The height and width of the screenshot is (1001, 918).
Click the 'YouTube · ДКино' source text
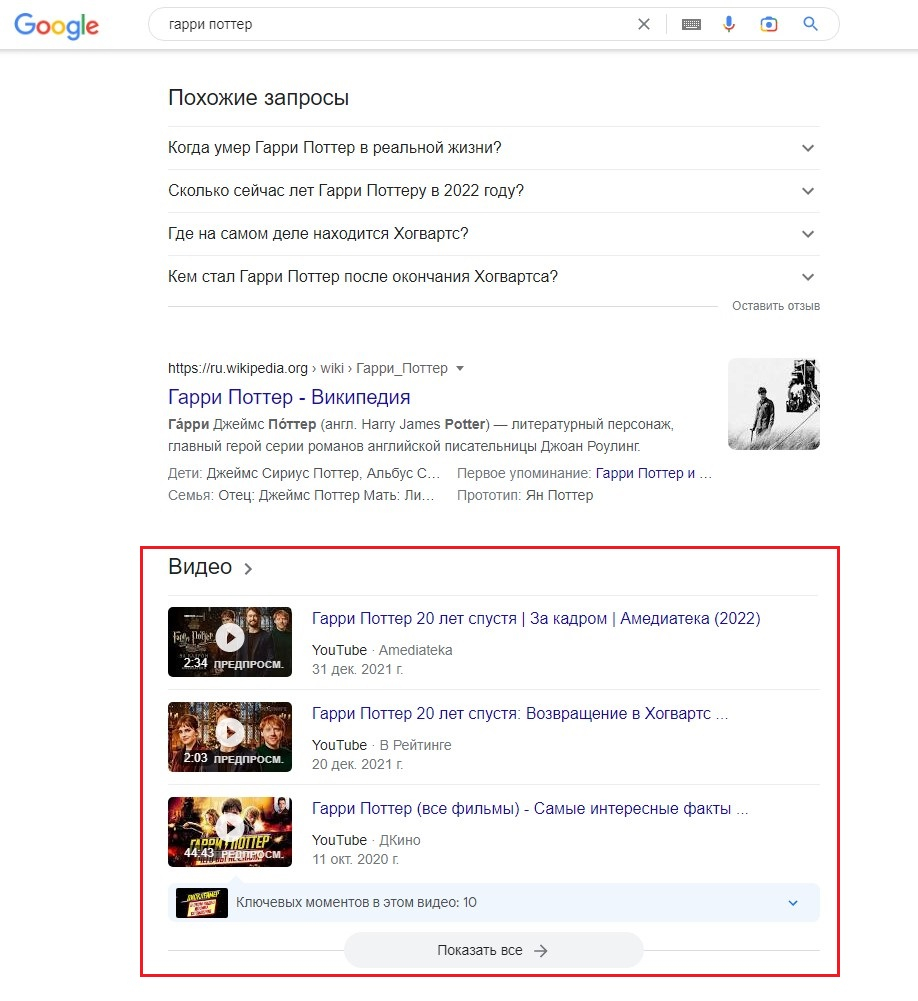(x=366, y=840)
